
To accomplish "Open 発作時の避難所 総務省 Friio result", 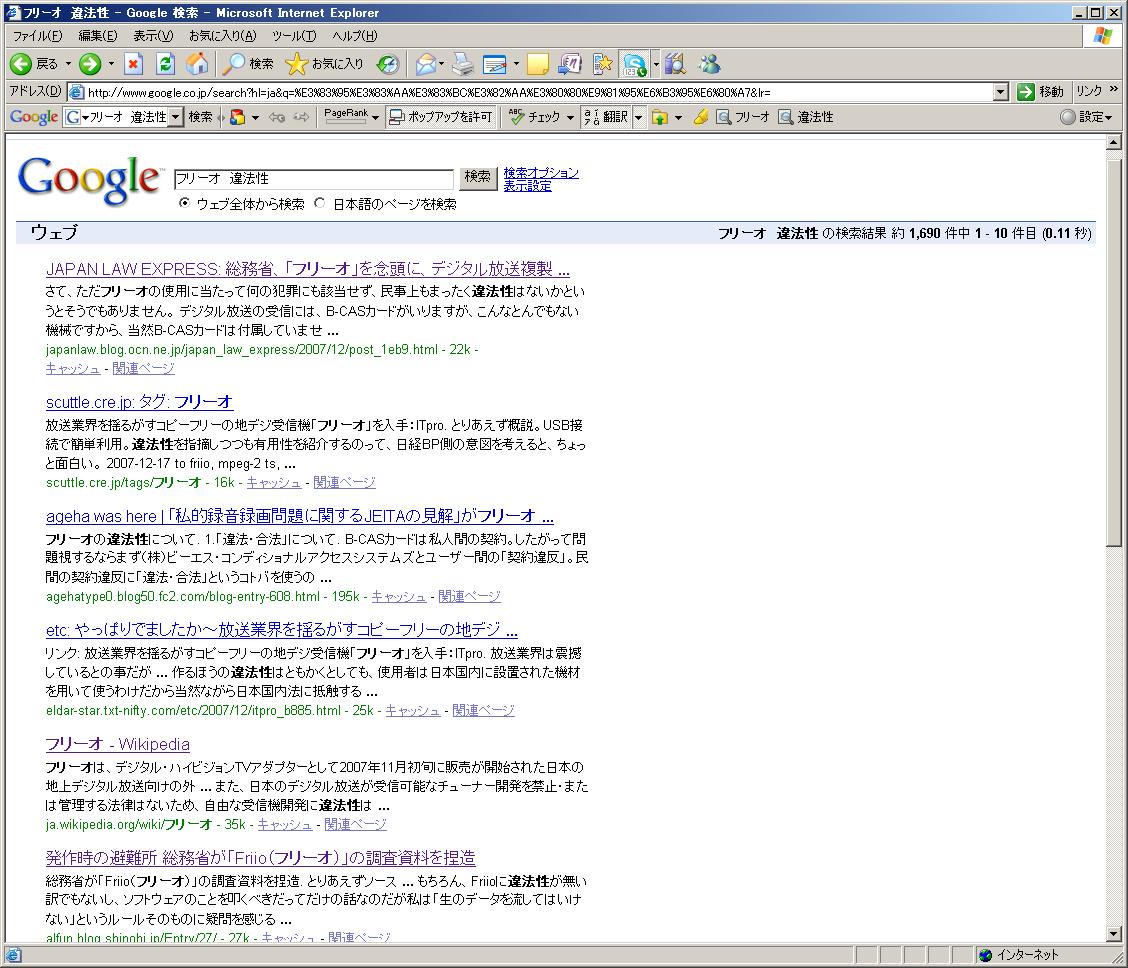I will pyautogui.click(x=260, y=857).
